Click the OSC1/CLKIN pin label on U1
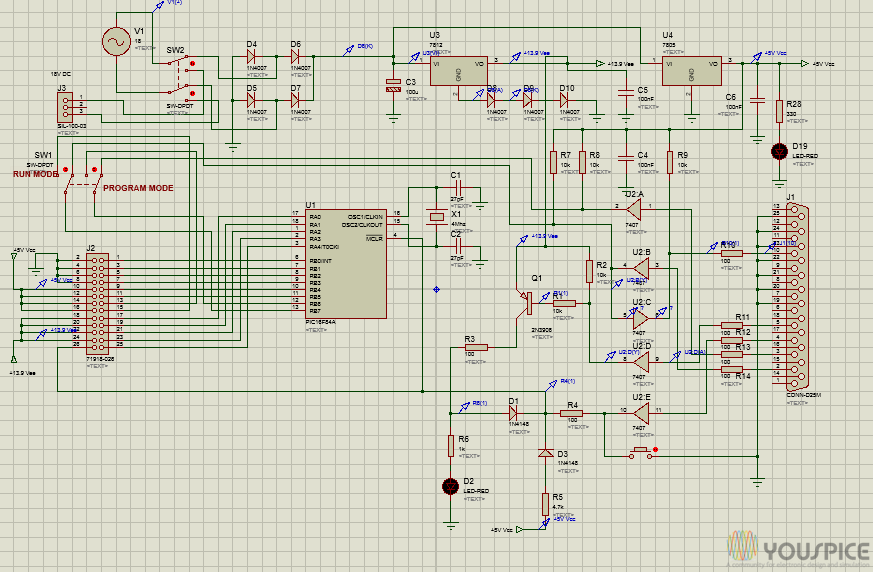This screenshot has height=572, width=873. coord(365,217)
